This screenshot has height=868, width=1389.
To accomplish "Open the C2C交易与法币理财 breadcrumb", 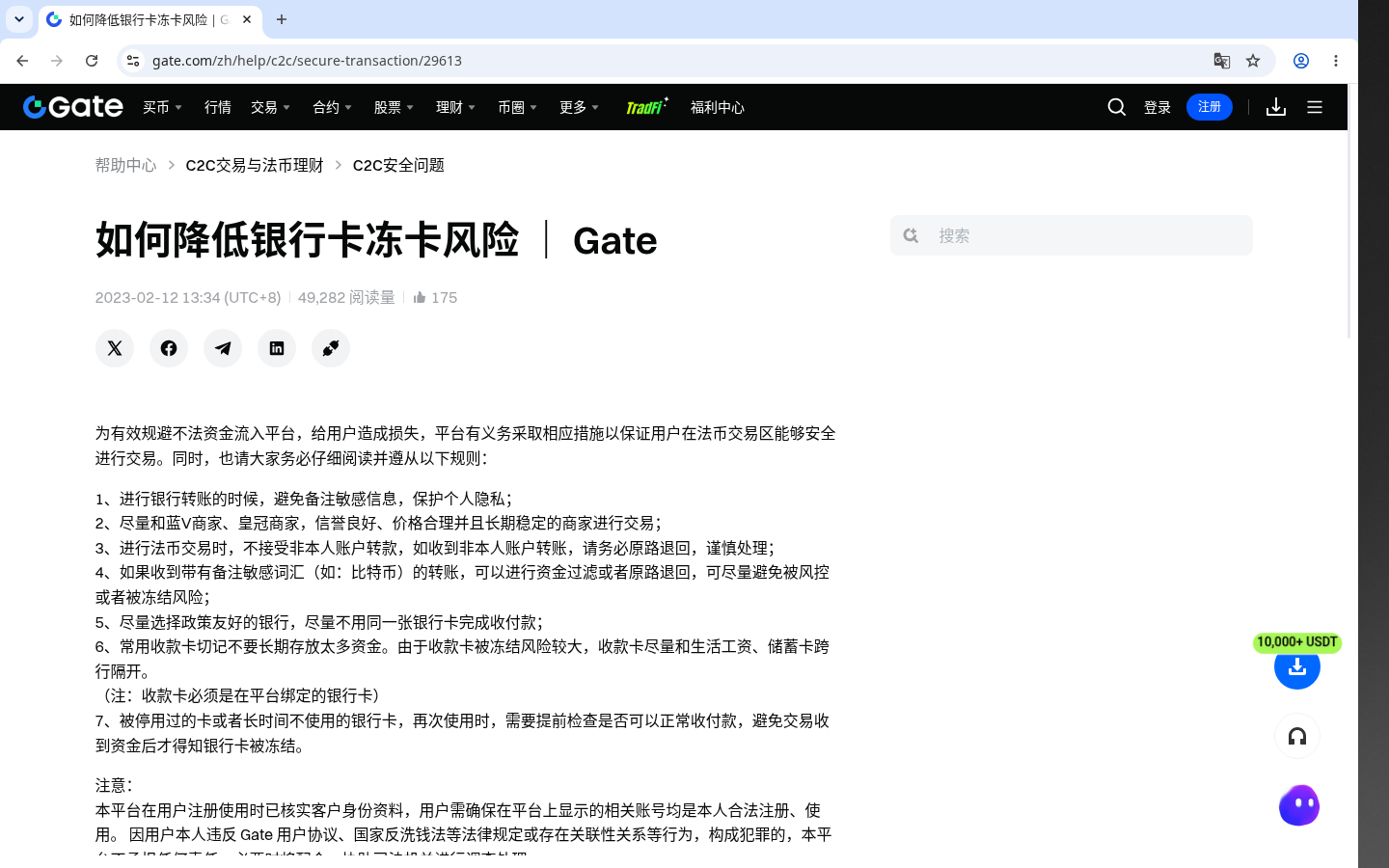I will pos(255,165).
